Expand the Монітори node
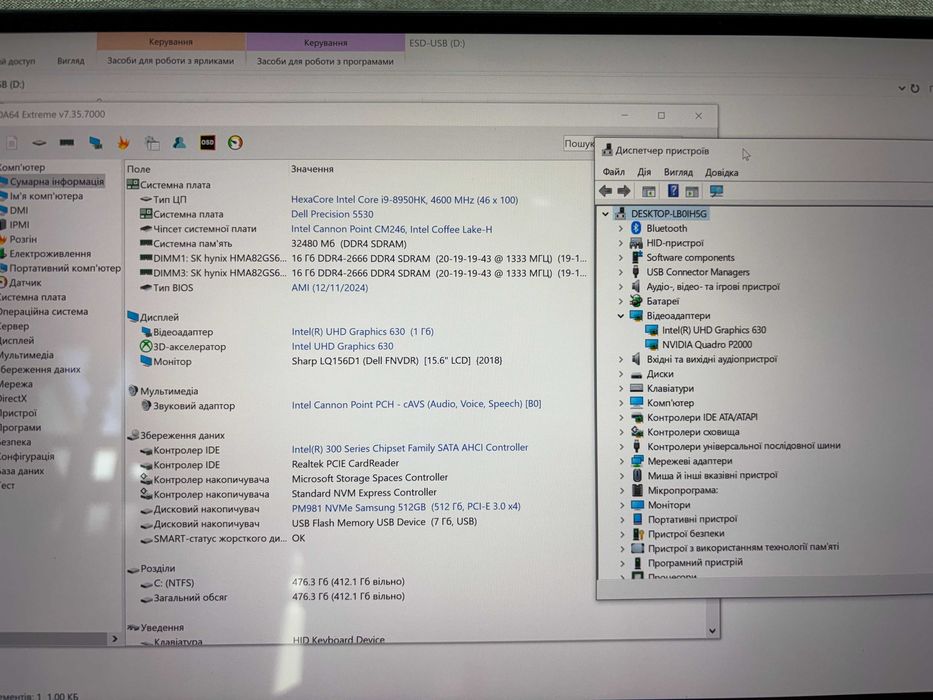This screenshot has height=700, width=933. [621, 505]
